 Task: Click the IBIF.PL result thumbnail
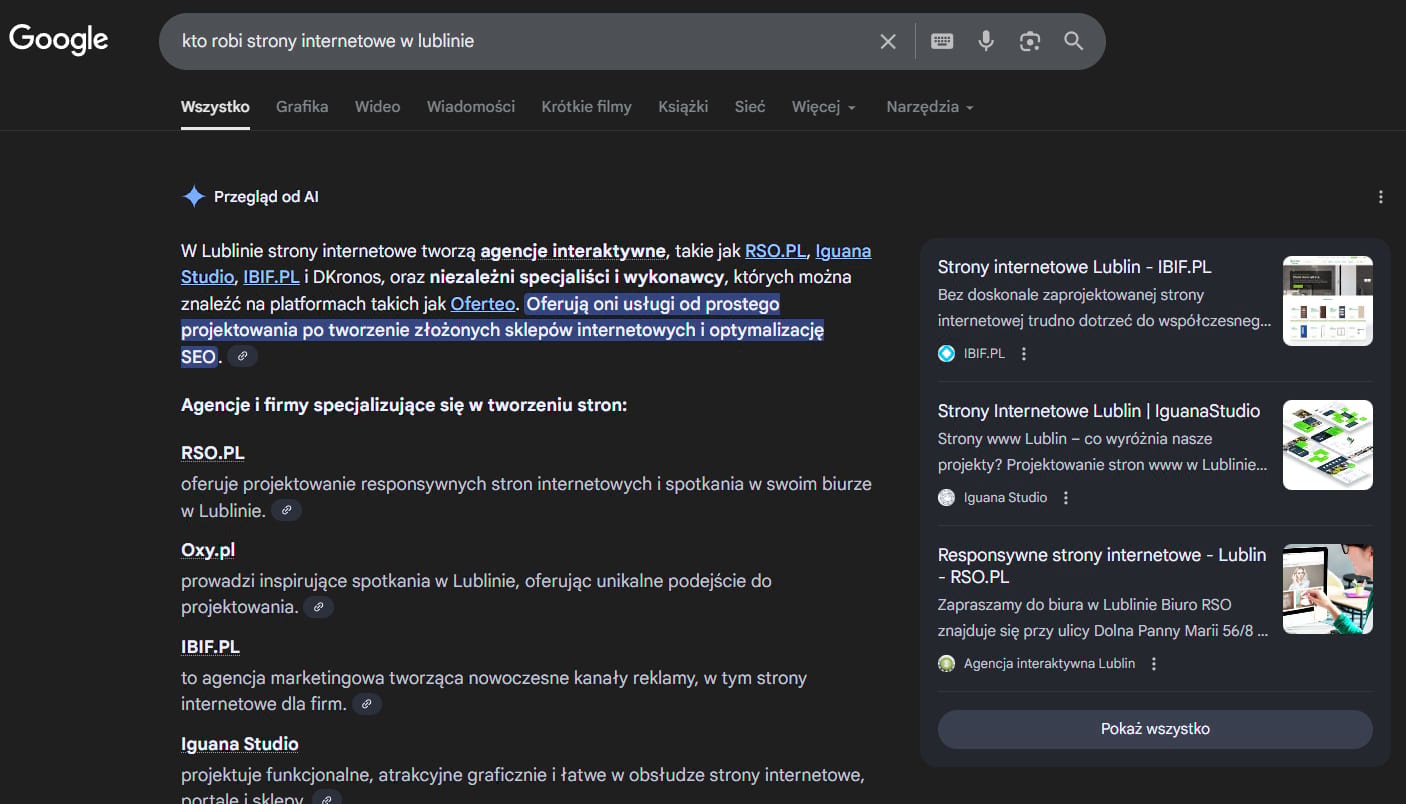[1328, 301]
